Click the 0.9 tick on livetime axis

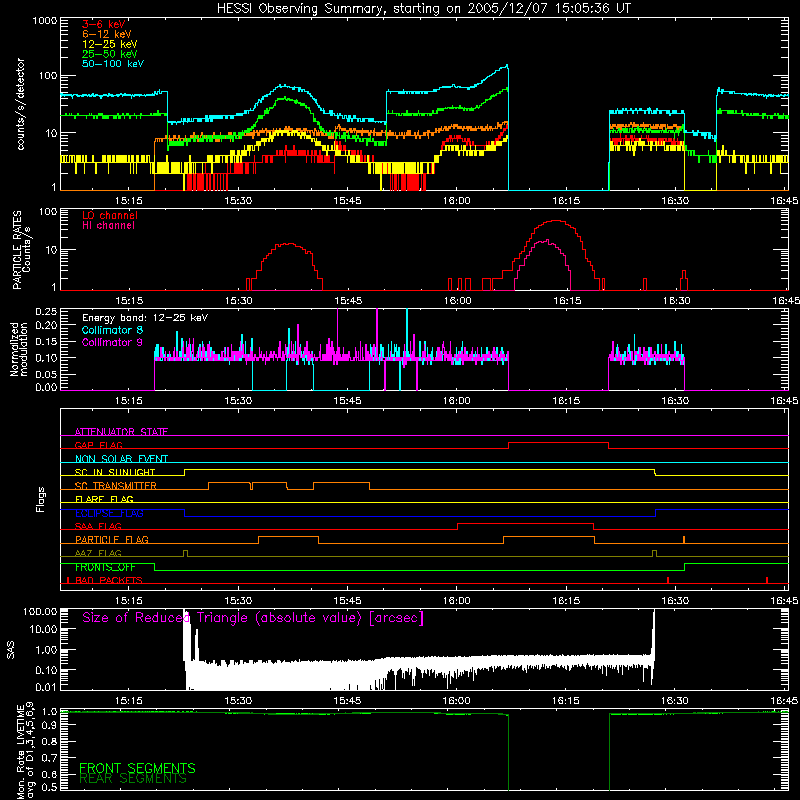(x=49, y=726)
